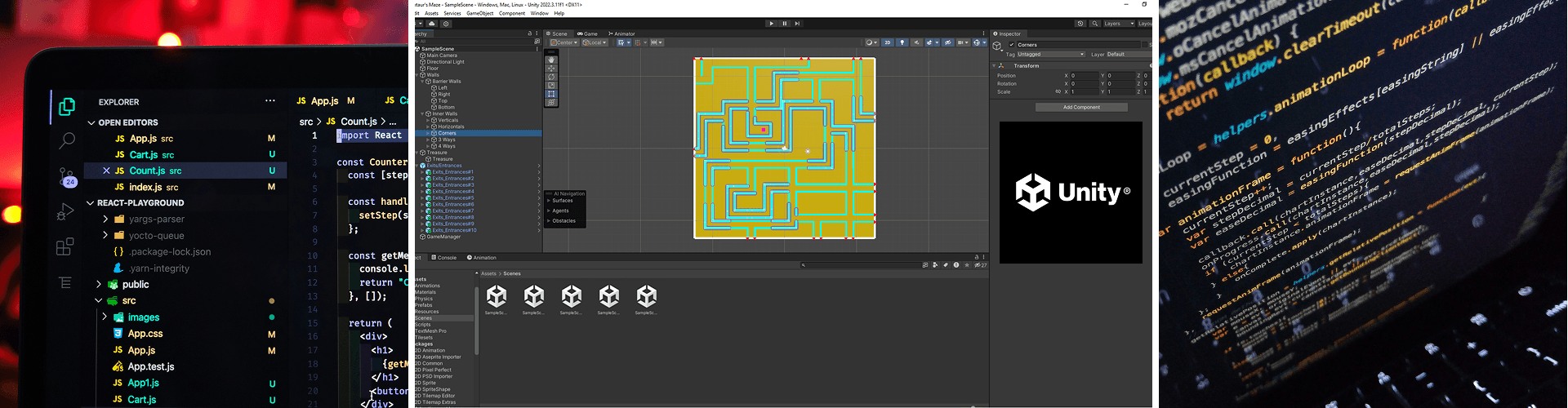This screenshot has height=408, width=1568.
Task: Select Cart.js under Open Editors
Action: [143, 155]
